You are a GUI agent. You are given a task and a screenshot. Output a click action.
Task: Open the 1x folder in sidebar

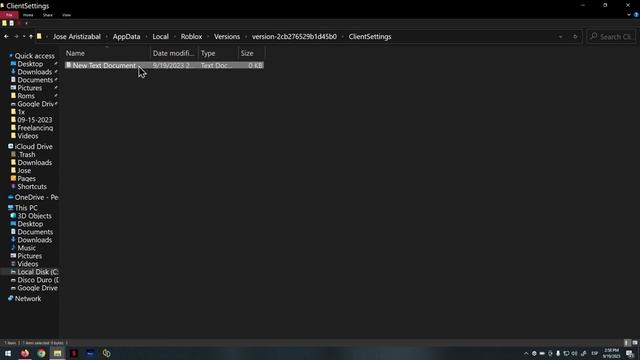pyautogui.click(x=21, y=112)
